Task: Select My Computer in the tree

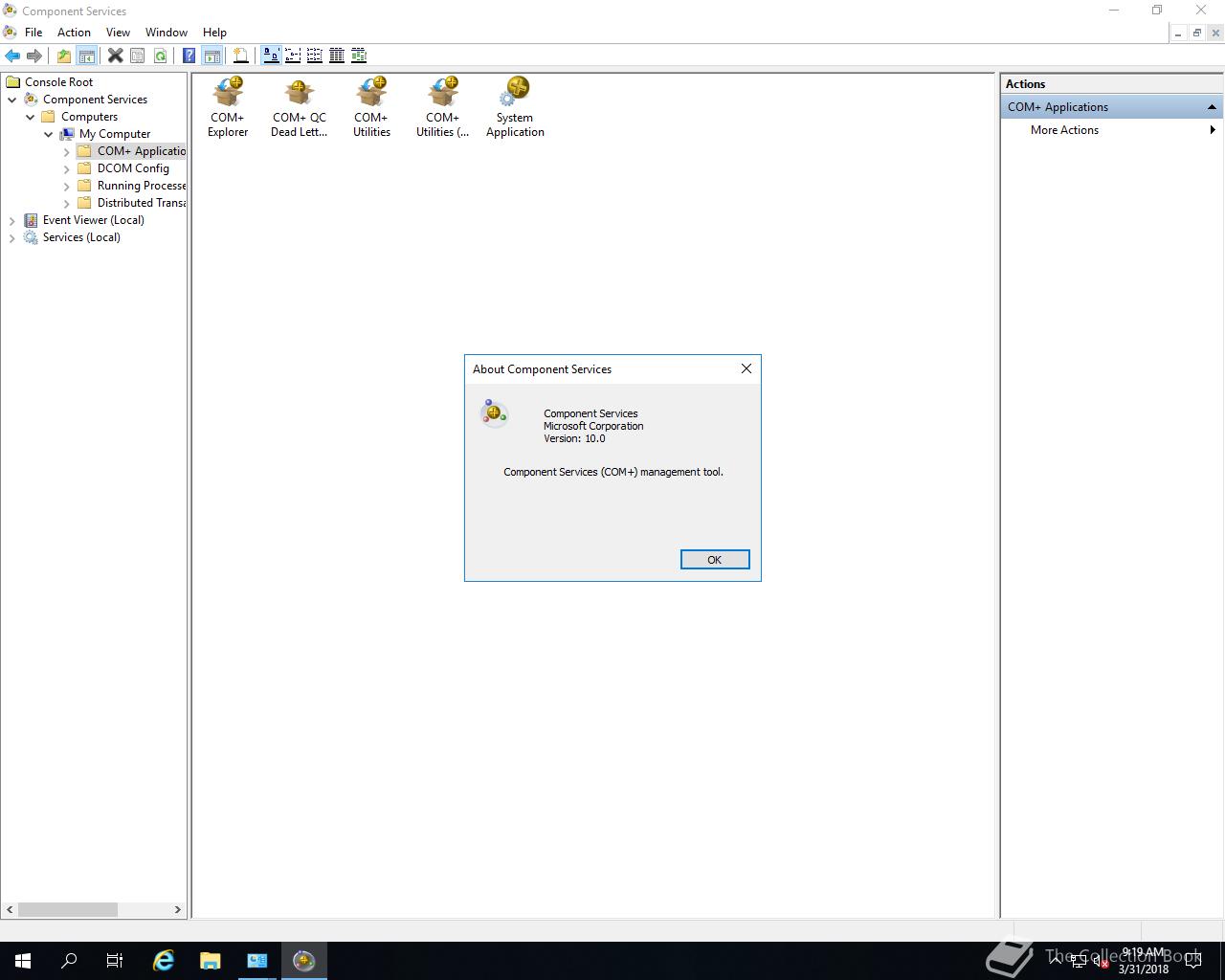Action: pos(115,134)
